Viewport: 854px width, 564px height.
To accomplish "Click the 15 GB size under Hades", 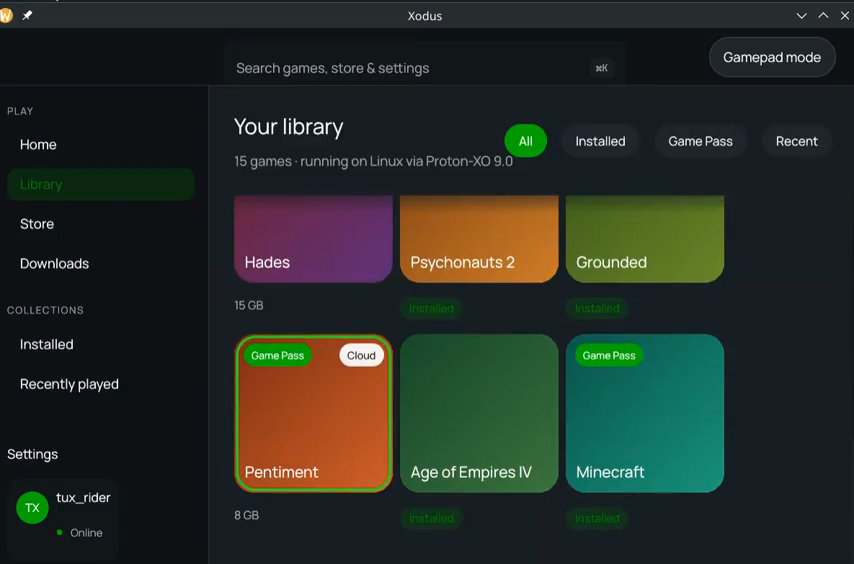I will [249, 305].
